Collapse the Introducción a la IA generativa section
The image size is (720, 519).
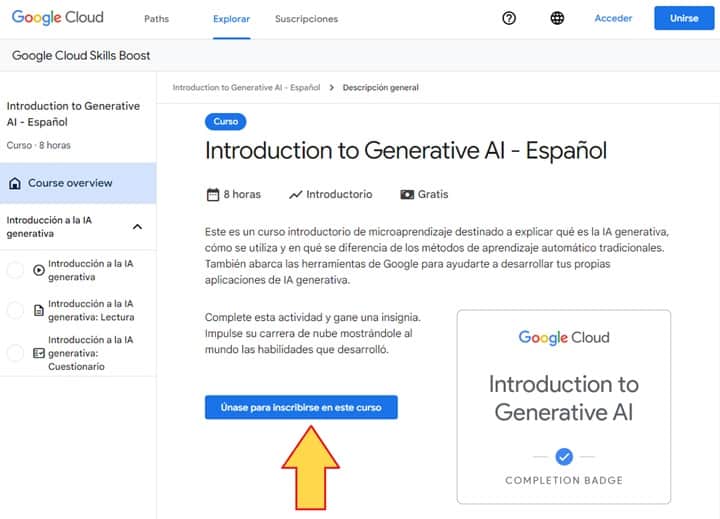137,227
